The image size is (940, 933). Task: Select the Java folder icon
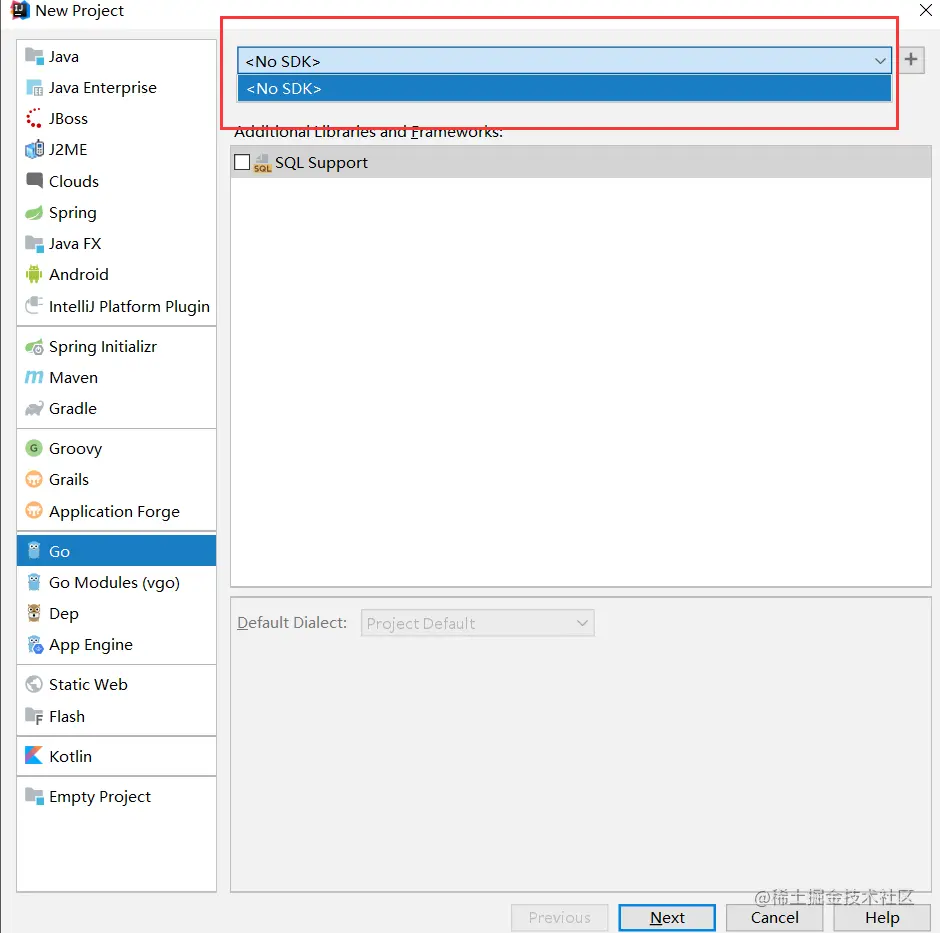pos(34,57)
